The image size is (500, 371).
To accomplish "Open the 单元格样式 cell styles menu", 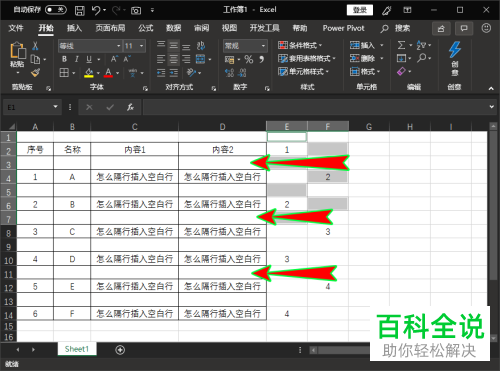I will click(303, 72).
